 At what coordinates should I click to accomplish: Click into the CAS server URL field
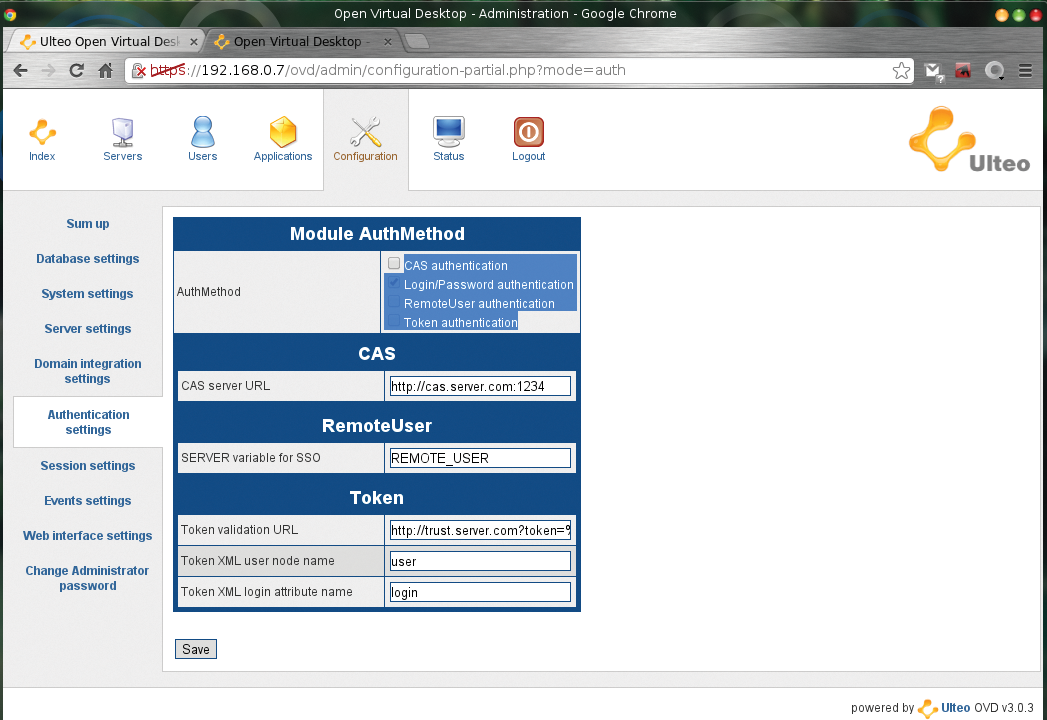(x=480, y=386)
